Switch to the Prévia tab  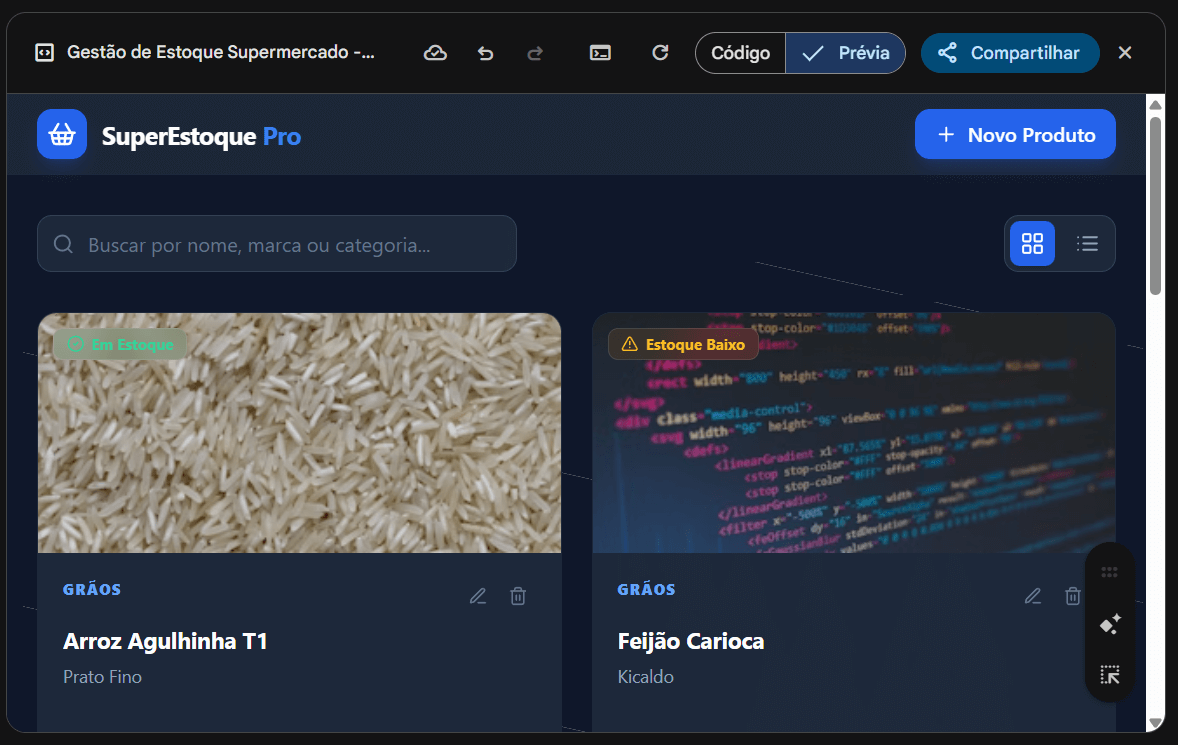coord(845,53)
